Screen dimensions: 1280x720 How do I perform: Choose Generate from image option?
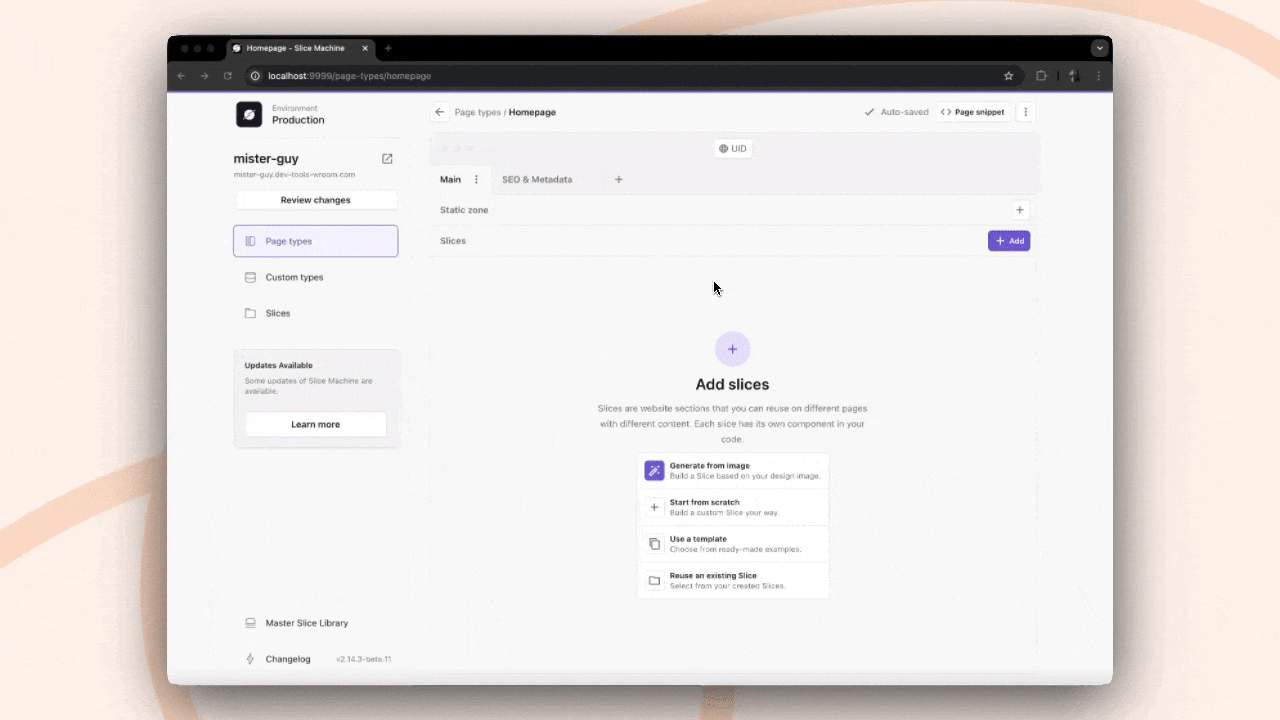(732, 470)
